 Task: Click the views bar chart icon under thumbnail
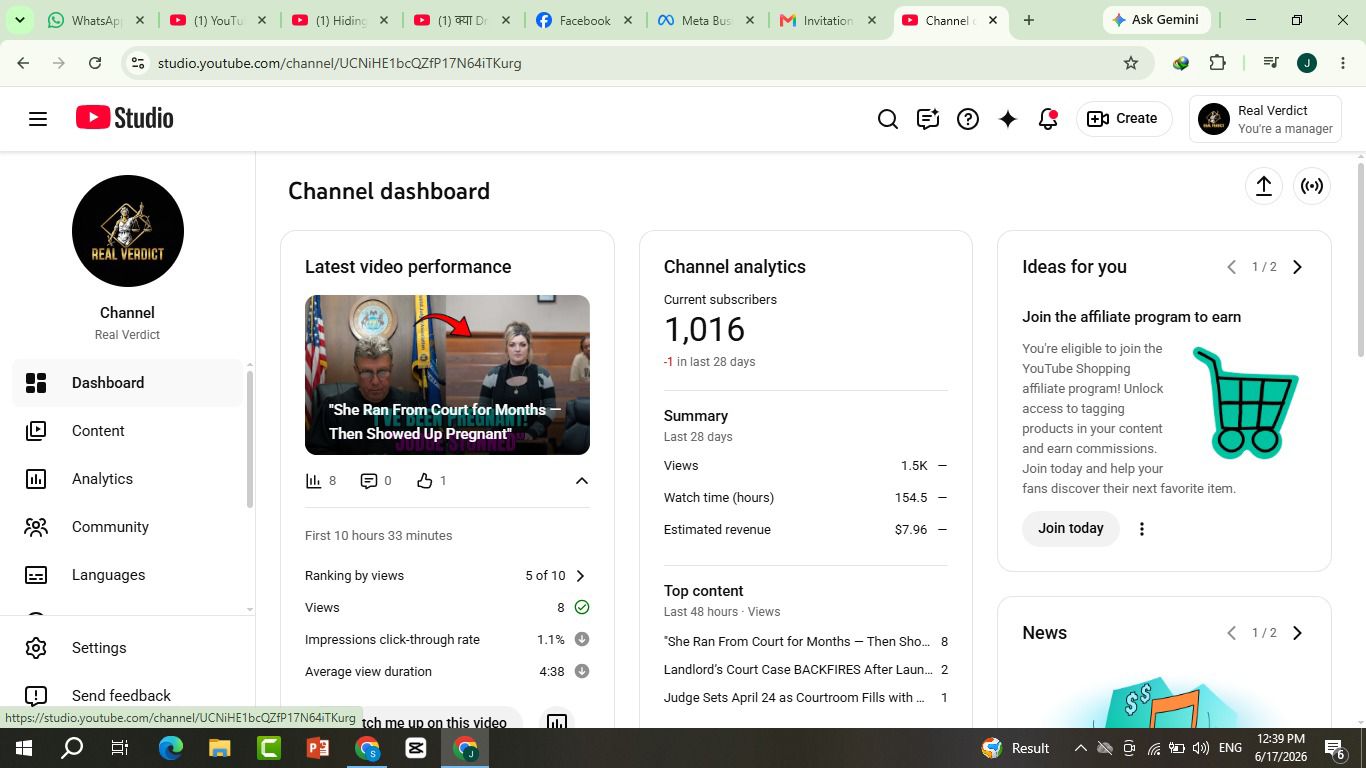tap(314, 481)
